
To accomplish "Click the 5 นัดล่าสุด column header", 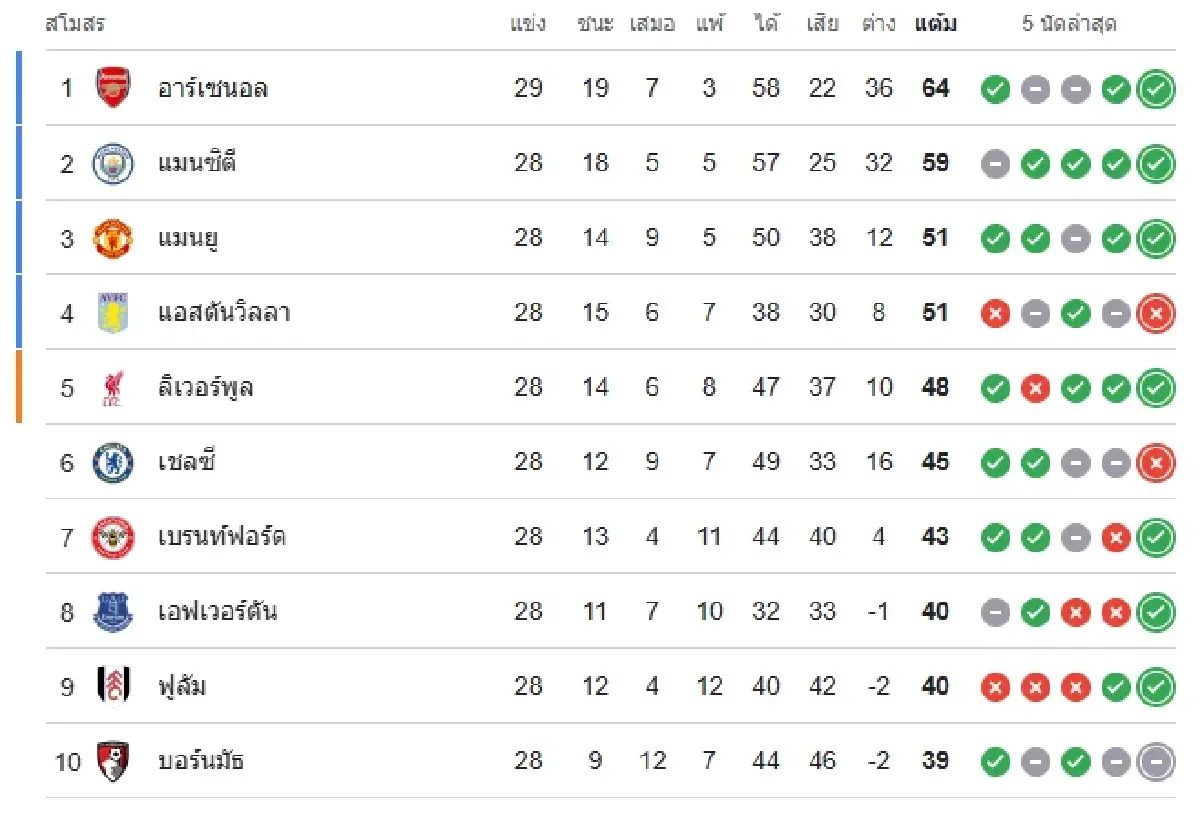I will [x=1069, y=24].
